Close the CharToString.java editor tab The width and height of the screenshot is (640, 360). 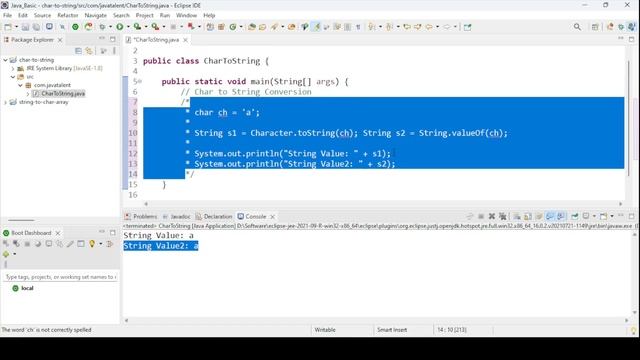(185, 40)
